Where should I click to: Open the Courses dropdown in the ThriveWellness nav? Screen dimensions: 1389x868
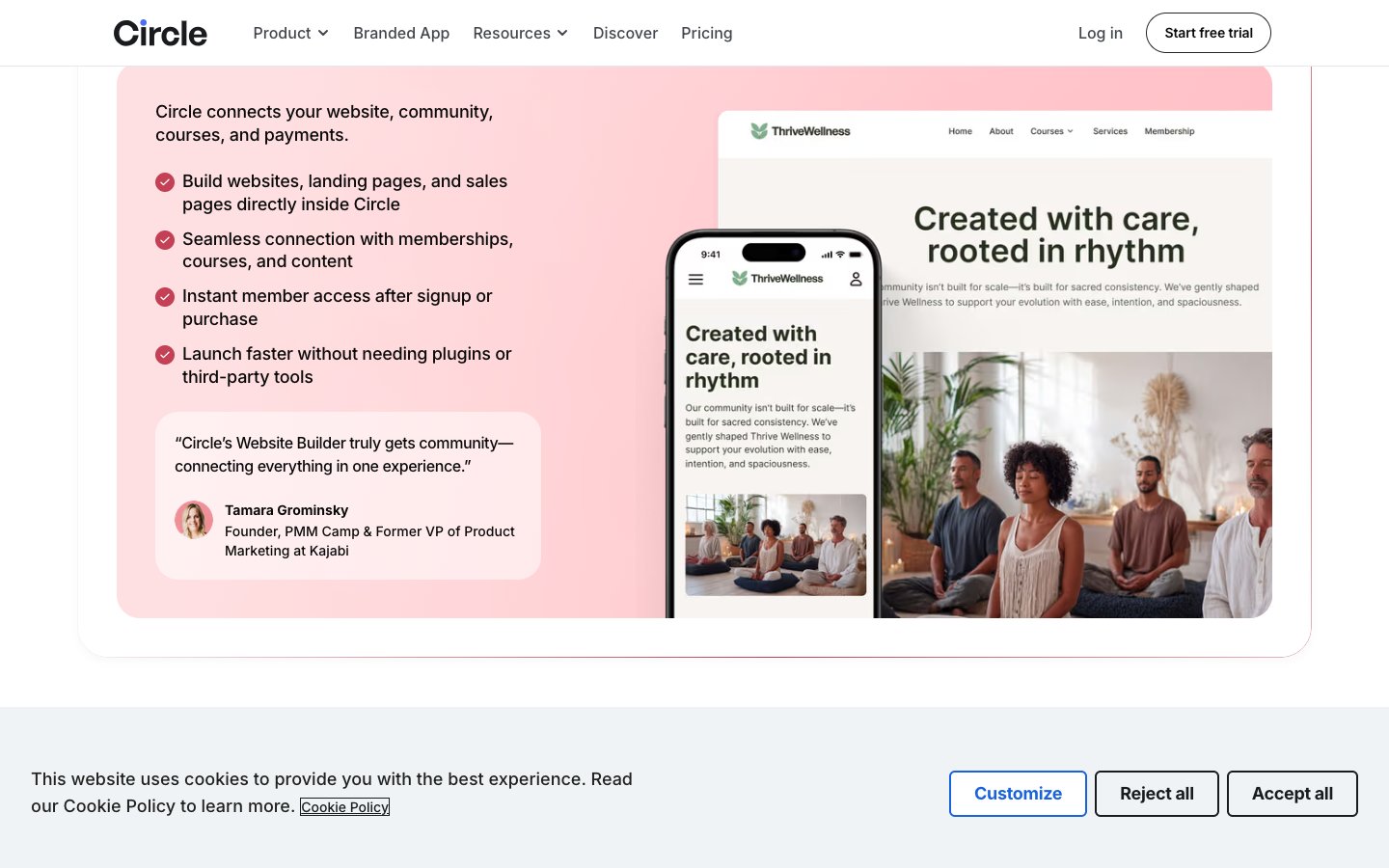(x=1051, y=131)
